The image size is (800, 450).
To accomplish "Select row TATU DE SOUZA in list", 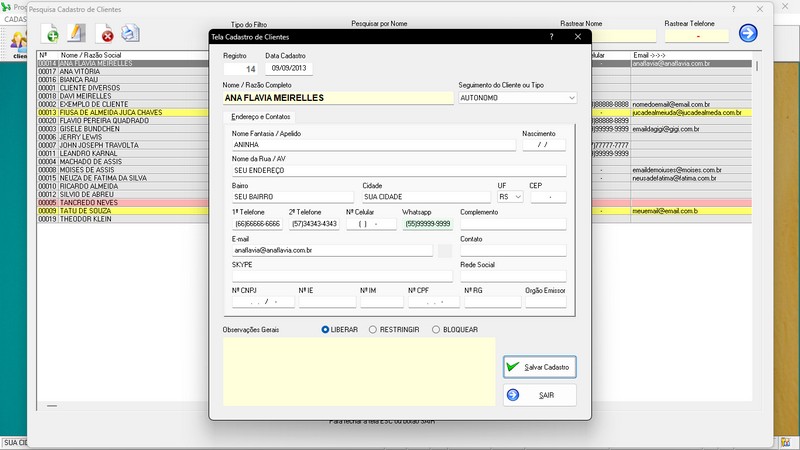I will tap(122, 211).
